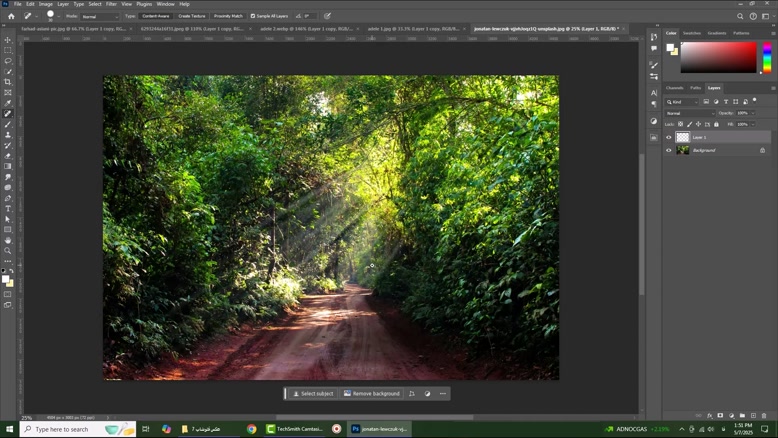Image resolution: width=778 pixels, height=438 pixels.
Task: Select the Path Selection tool
Action: click(x=7, y=219)
